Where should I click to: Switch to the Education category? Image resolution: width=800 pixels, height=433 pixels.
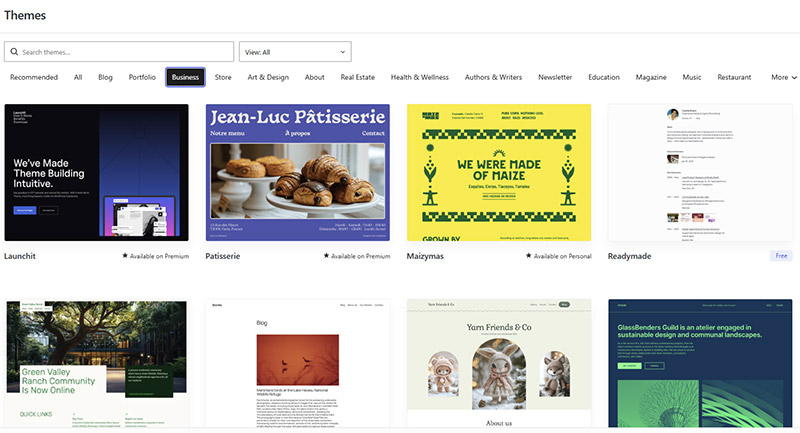point(604,77)
